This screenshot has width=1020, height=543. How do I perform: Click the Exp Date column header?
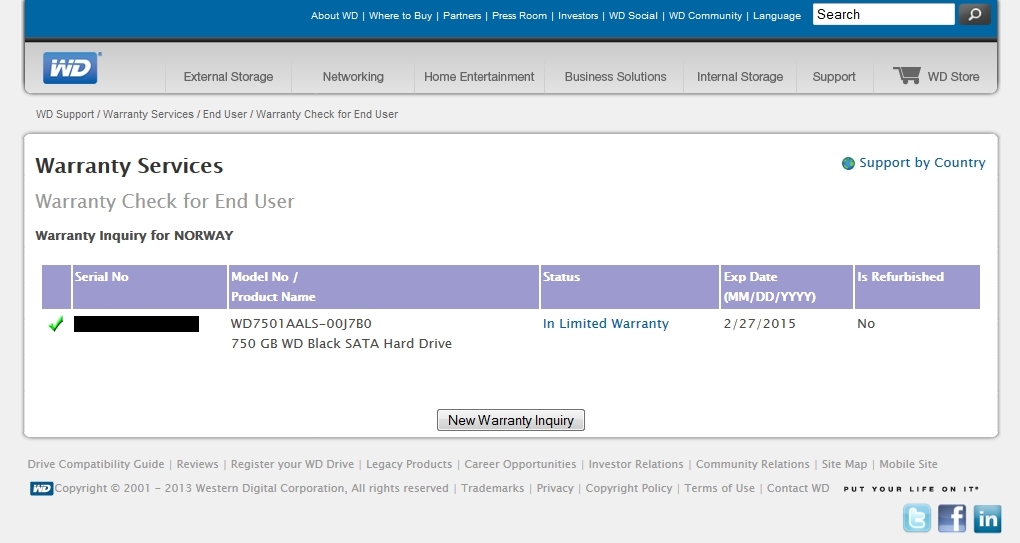click(786, 287)
